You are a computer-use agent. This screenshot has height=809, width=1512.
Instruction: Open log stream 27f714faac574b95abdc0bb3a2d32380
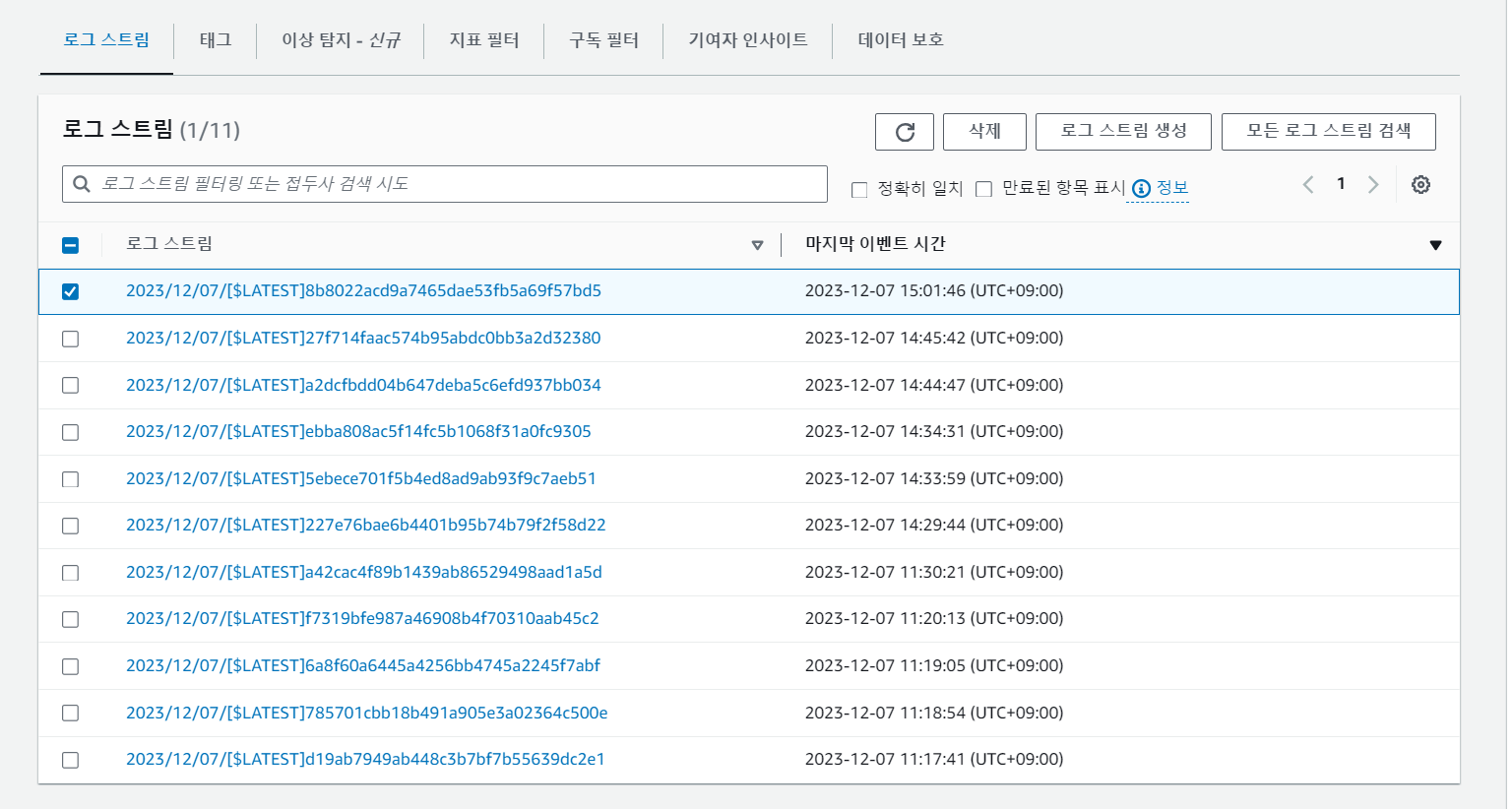(x=363, y=339)
